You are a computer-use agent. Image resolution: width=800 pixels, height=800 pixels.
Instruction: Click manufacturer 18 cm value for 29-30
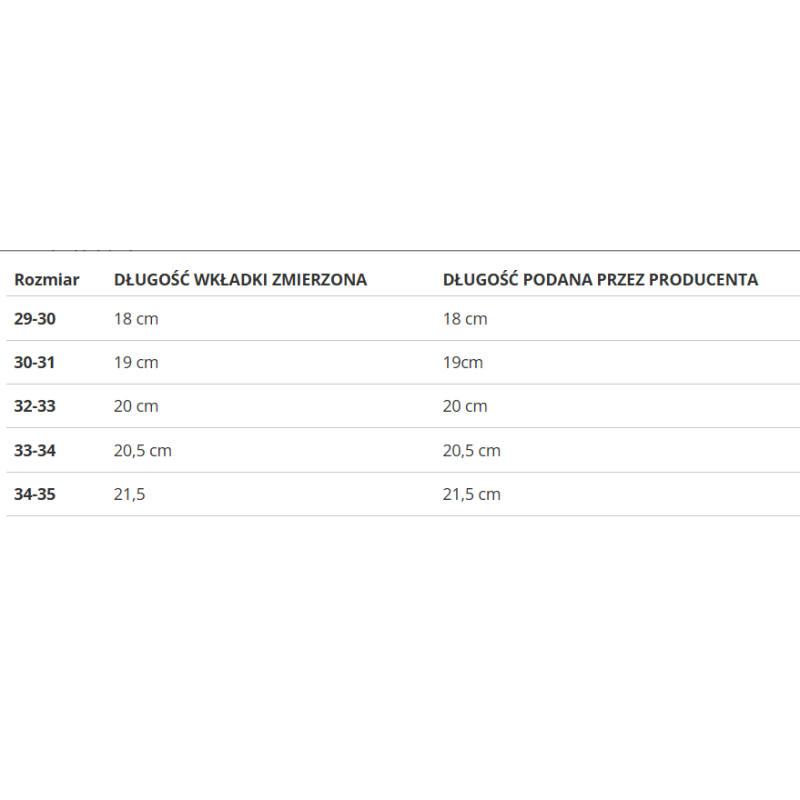pyautogui.click(x=465, y=319)
